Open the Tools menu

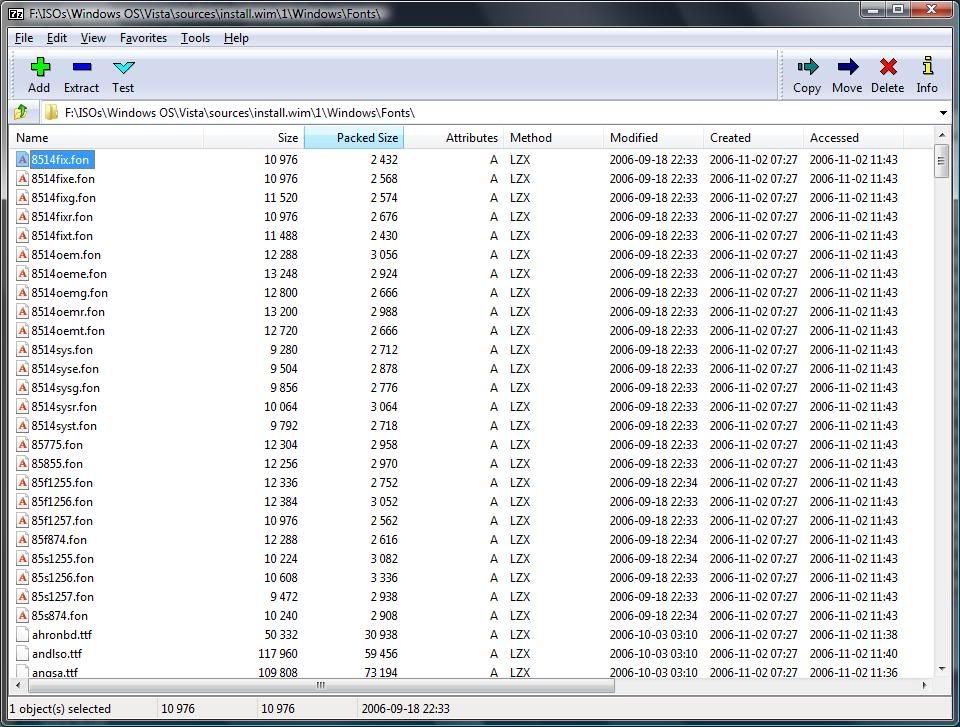point(195,38)
